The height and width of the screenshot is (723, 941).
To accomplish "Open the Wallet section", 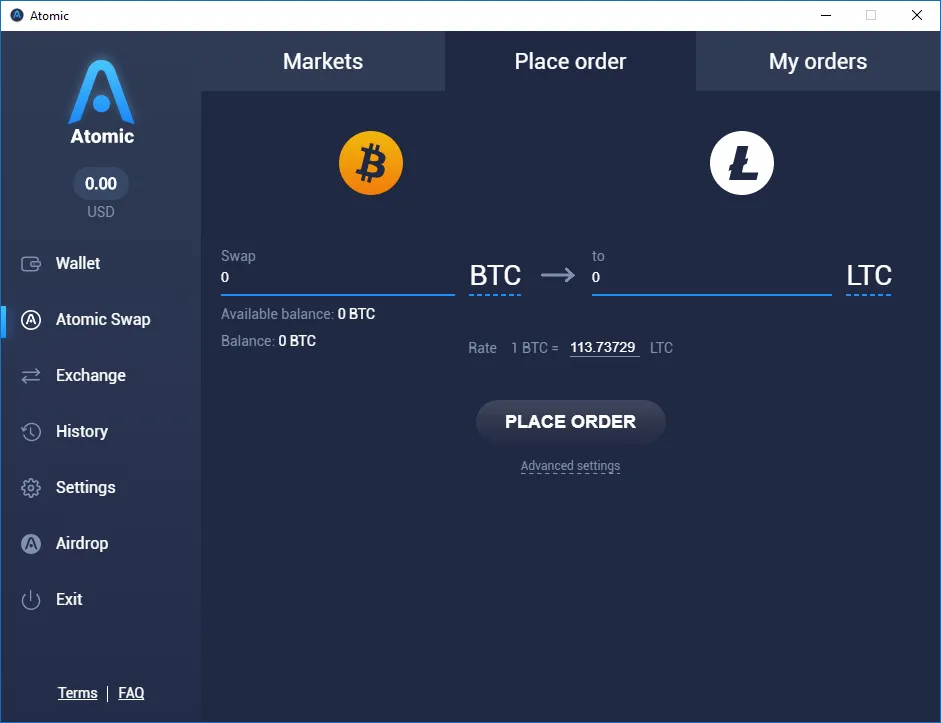I will pos(77,263).
